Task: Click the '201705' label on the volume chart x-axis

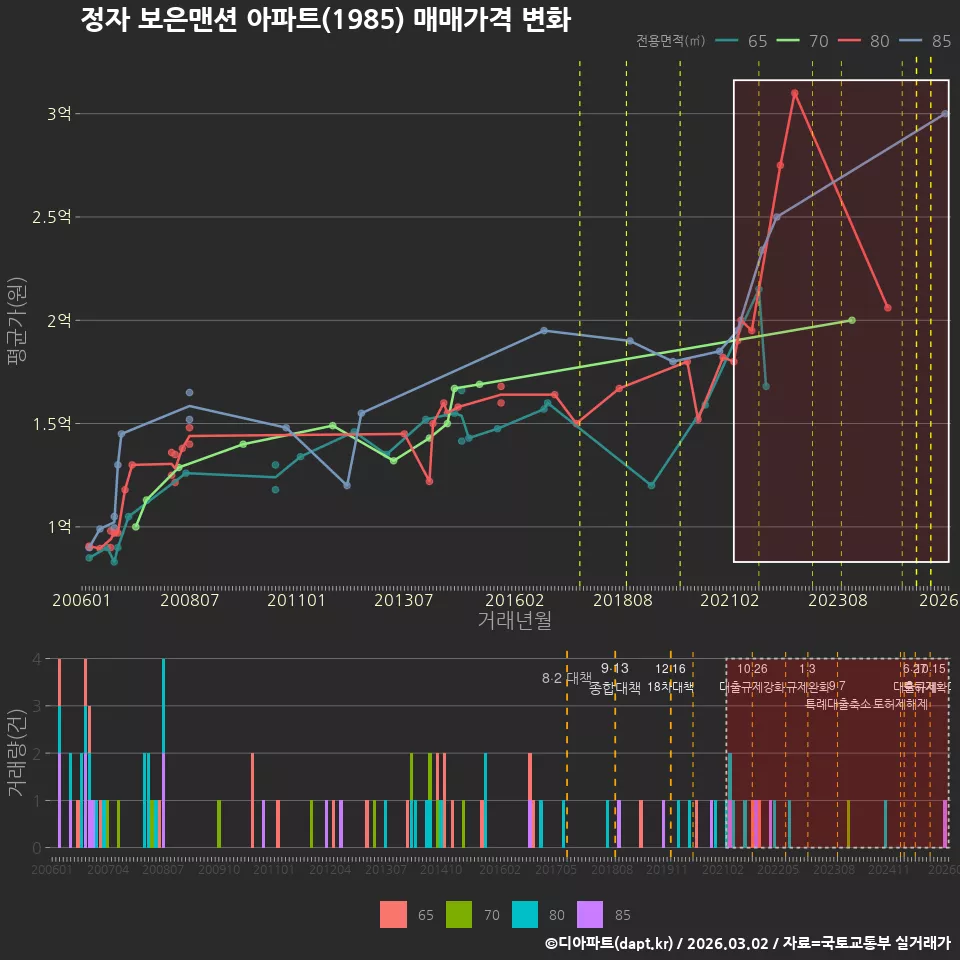Action: 556,869
